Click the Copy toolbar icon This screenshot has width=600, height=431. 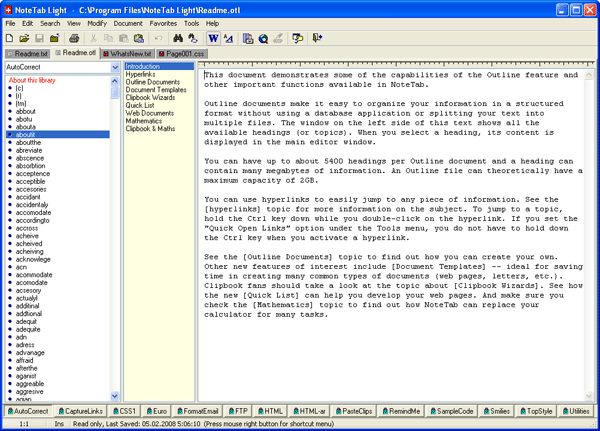point(109,38)
